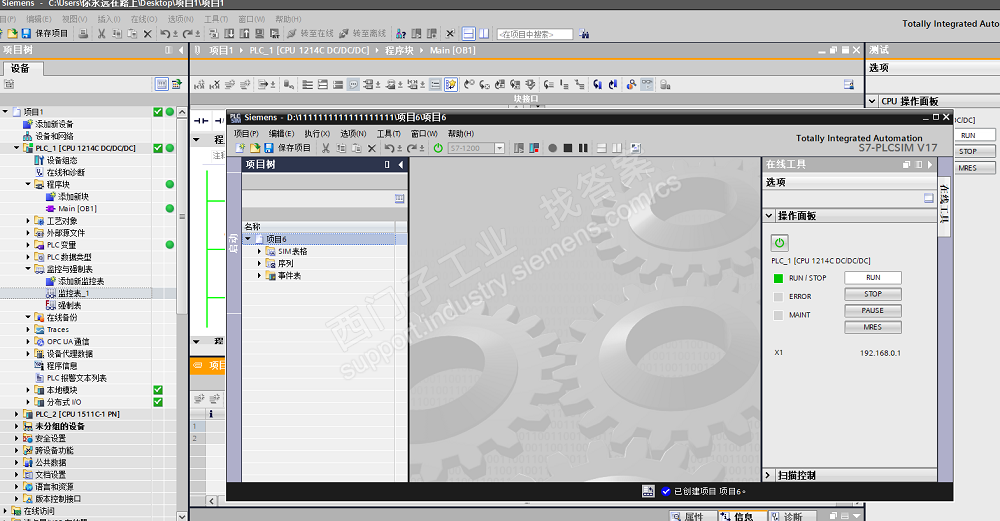This screenshot has width=1000, height=521.
Task: Click the download to device icon in TIA toolbar
Action: tap(229, 33)
